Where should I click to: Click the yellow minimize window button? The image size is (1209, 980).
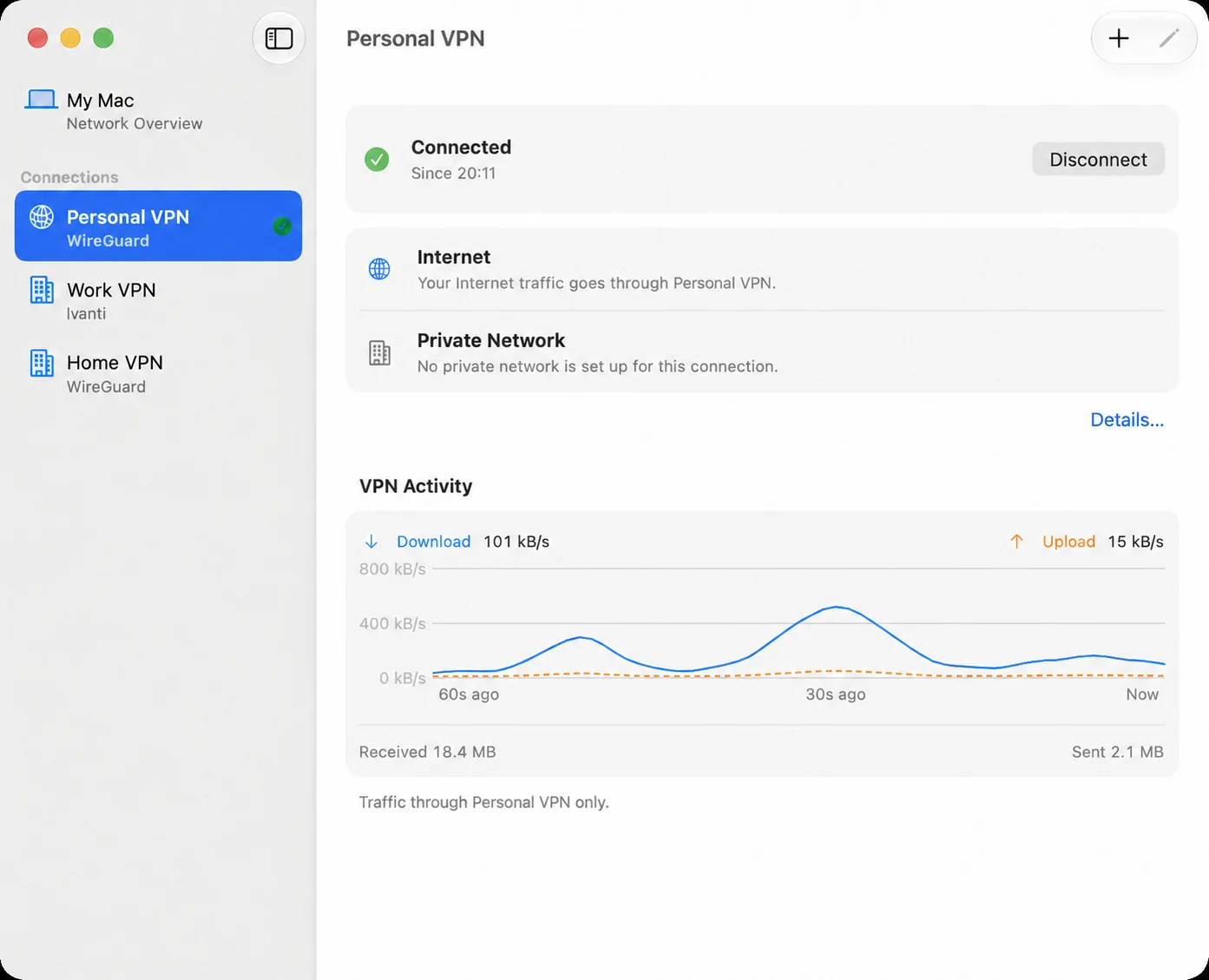(x=70, y=38)
